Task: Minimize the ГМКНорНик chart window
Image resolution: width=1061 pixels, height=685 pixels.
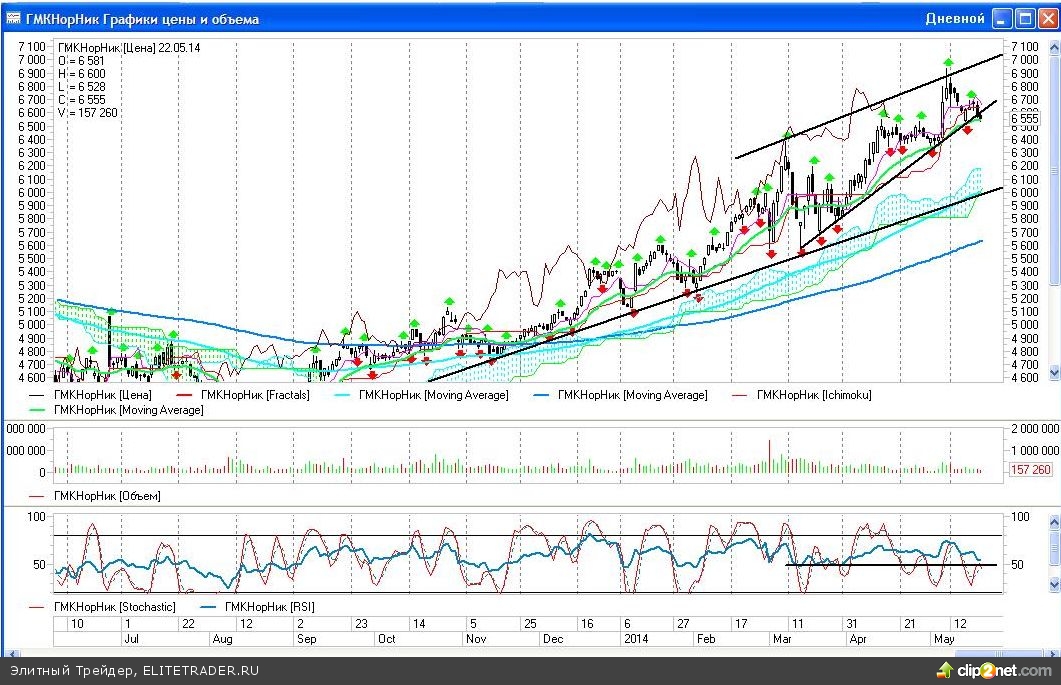Action: (1002, 18)
